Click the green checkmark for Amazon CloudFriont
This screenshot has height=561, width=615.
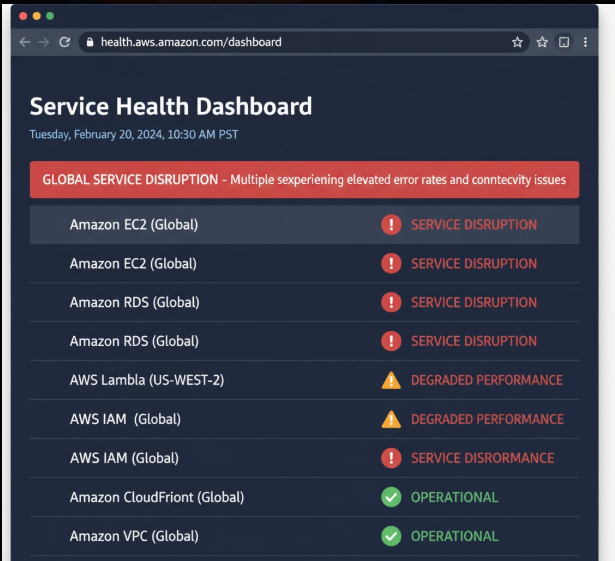click(391, 497)
